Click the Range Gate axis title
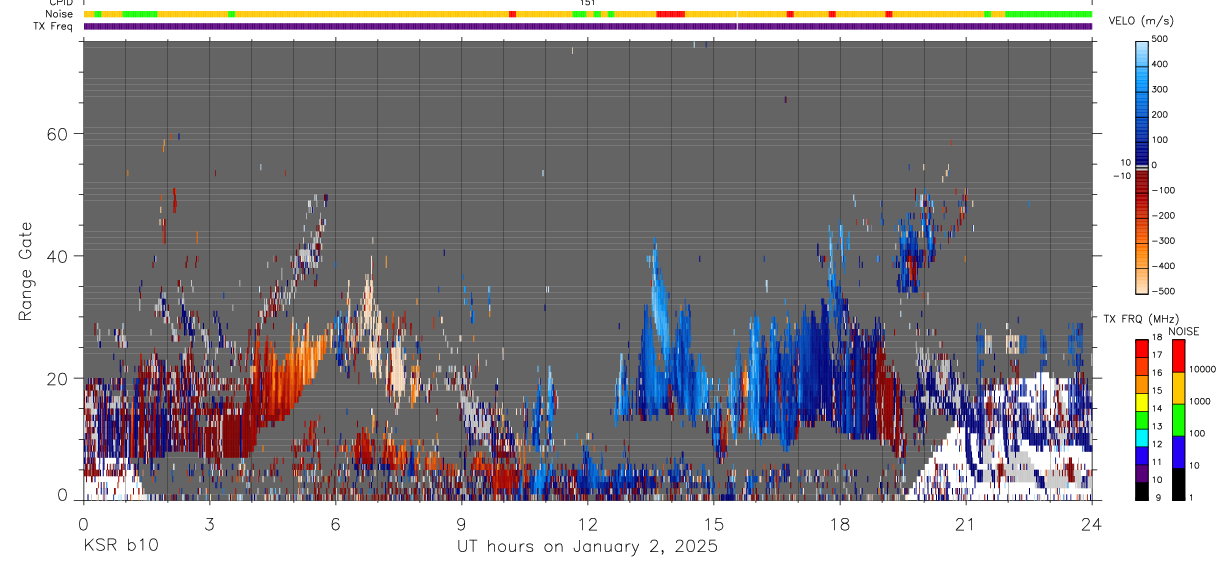This screenshot has height=567, width=1228. [x=26, y=272]
